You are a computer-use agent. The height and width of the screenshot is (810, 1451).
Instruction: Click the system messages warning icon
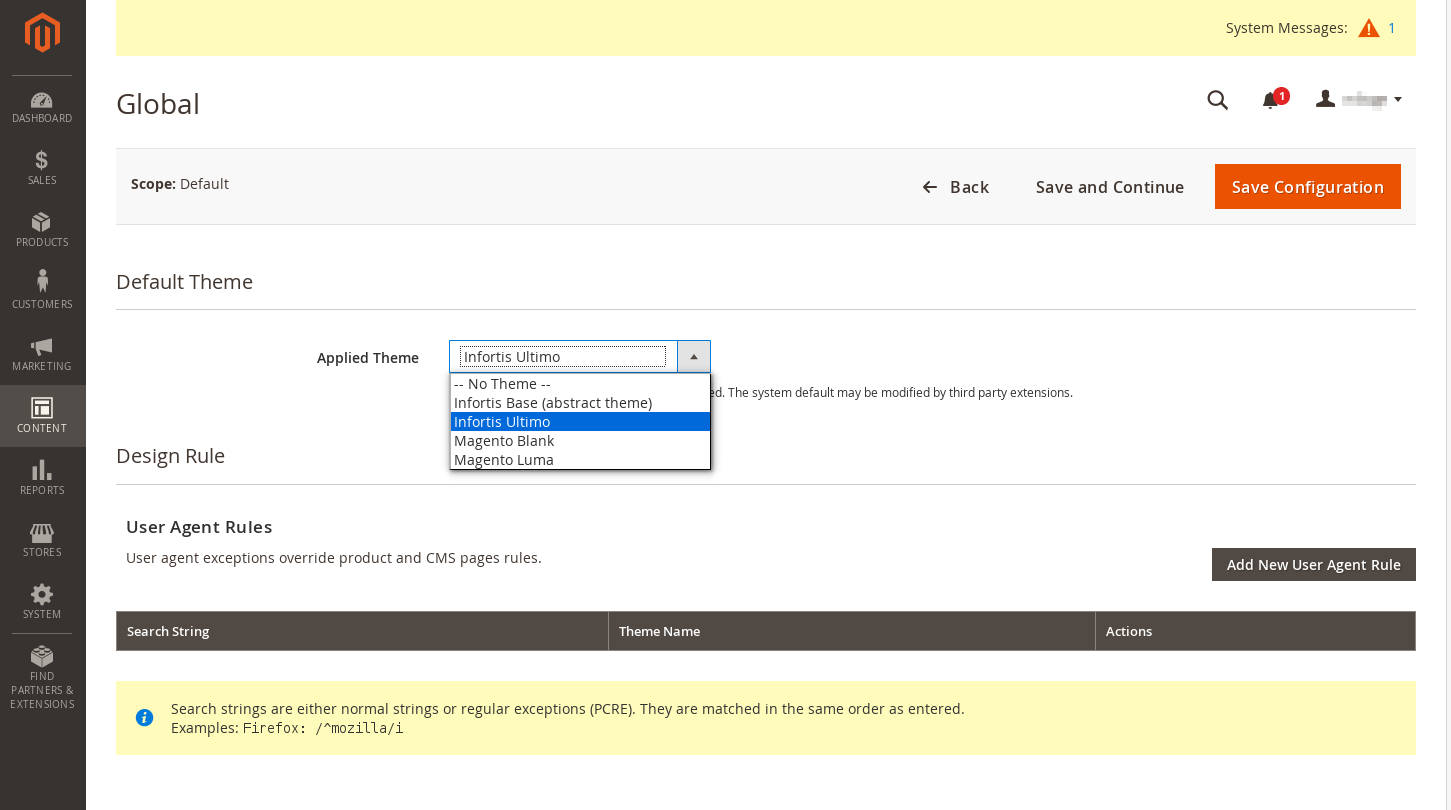(1368, 28)
